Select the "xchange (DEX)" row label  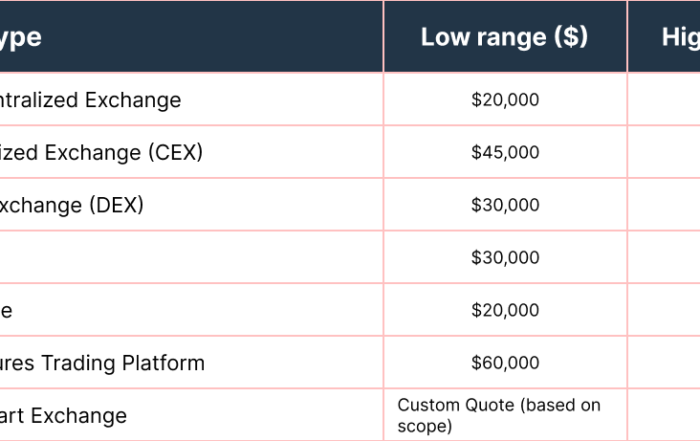click(72, 205)
